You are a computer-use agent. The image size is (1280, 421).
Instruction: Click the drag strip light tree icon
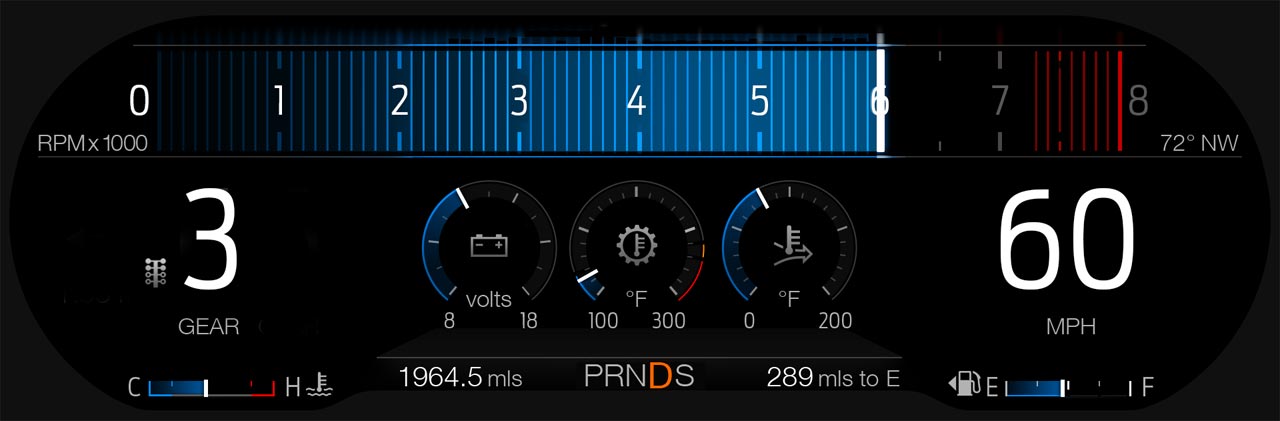pyautogui.click(x=156, y=272)
